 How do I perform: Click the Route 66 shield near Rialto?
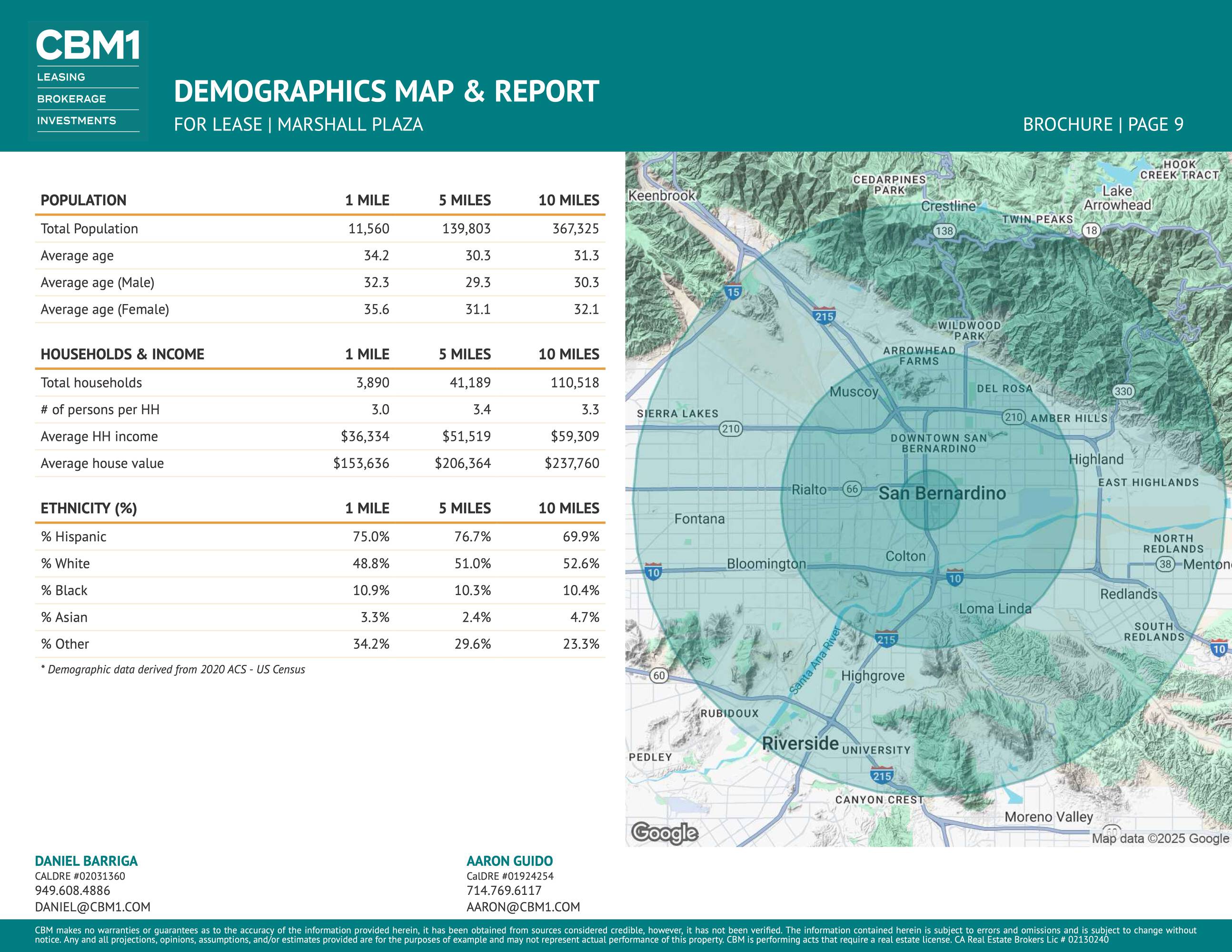[852, 489]
